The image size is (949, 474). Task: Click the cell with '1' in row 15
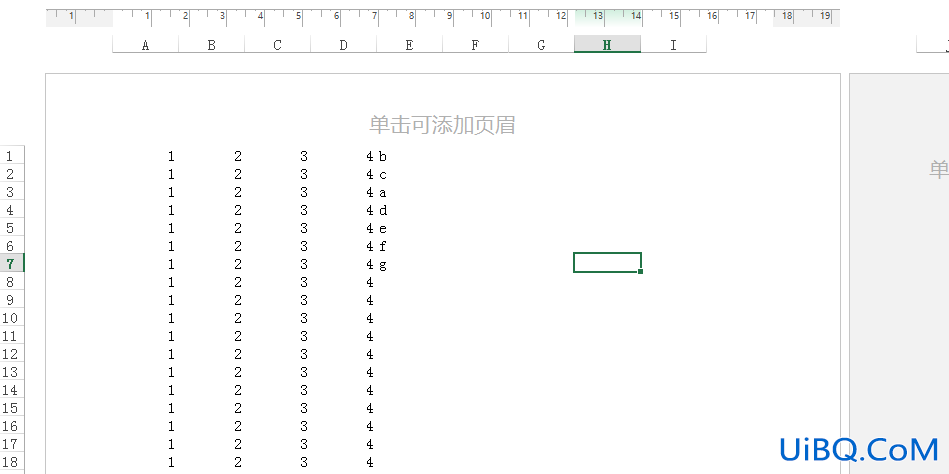[145, 409]
